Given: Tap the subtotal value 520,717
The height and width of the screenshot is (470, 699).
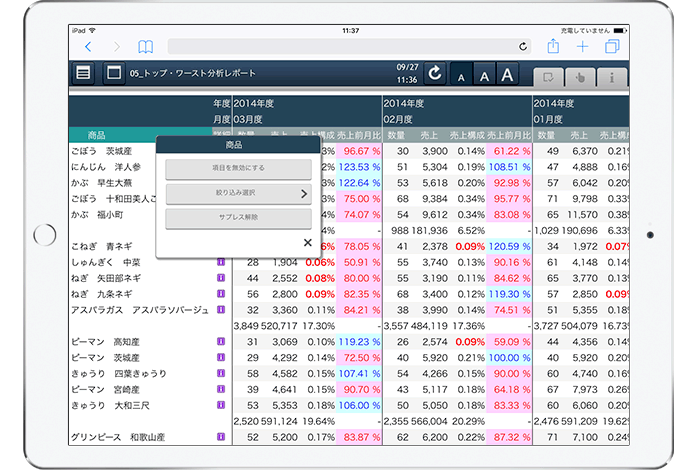Looking at the screenshot, I should [279, 326].
